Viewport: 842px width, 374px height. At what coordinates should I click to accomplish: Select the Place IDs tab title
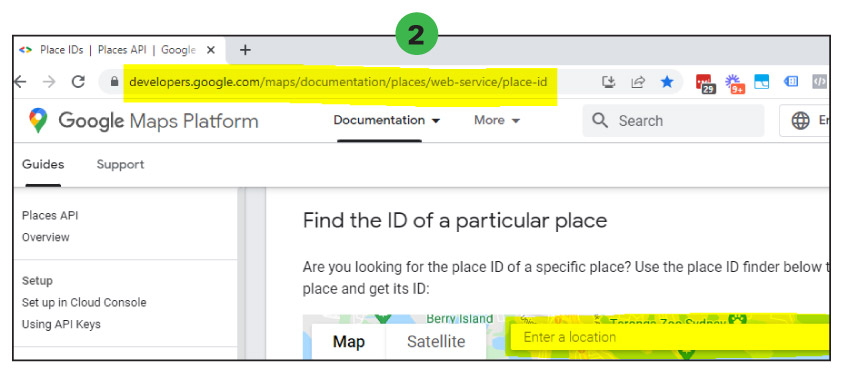118,50
